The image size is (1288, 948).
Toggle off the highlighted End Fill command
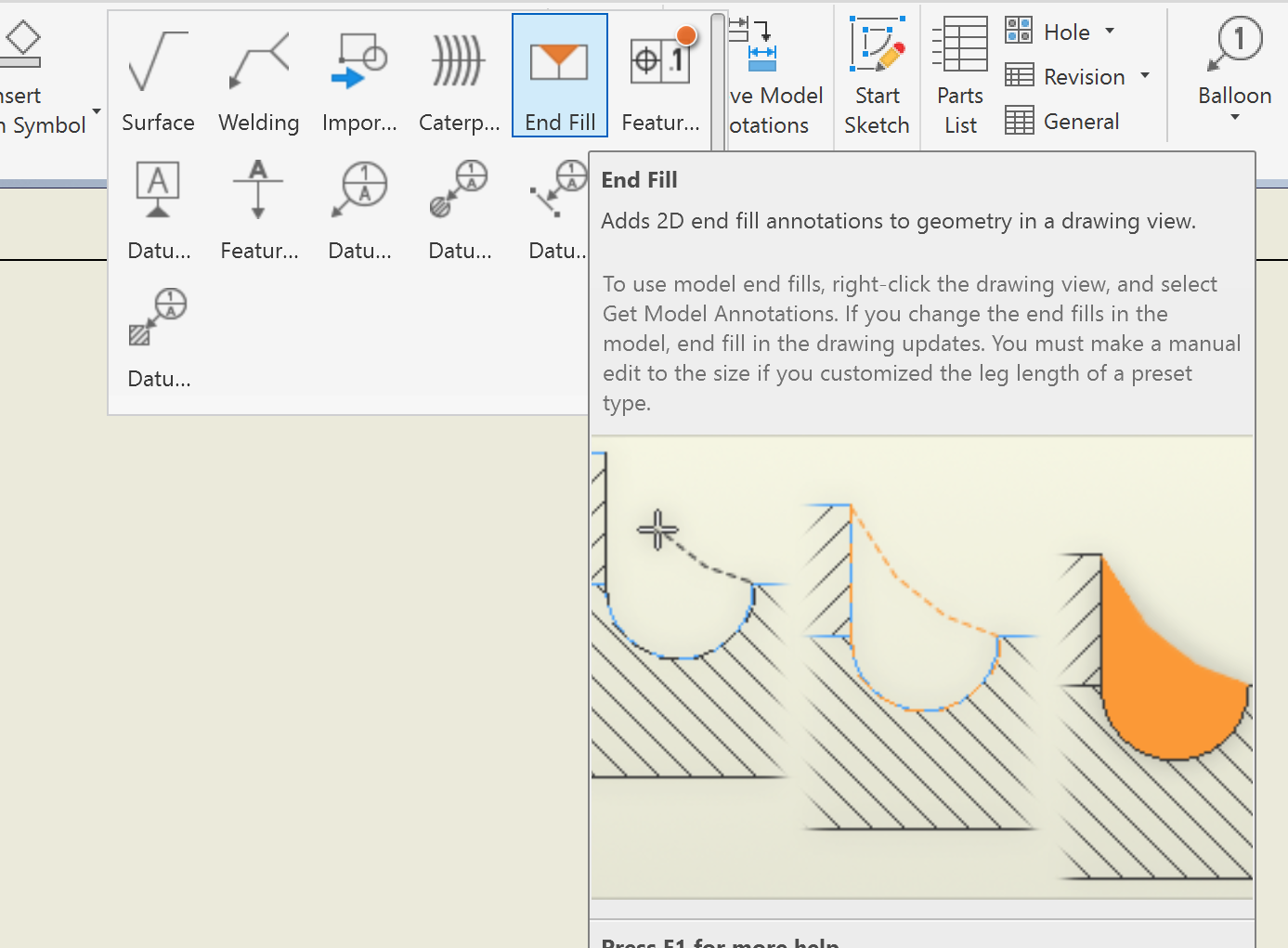(x=559, y=74)
